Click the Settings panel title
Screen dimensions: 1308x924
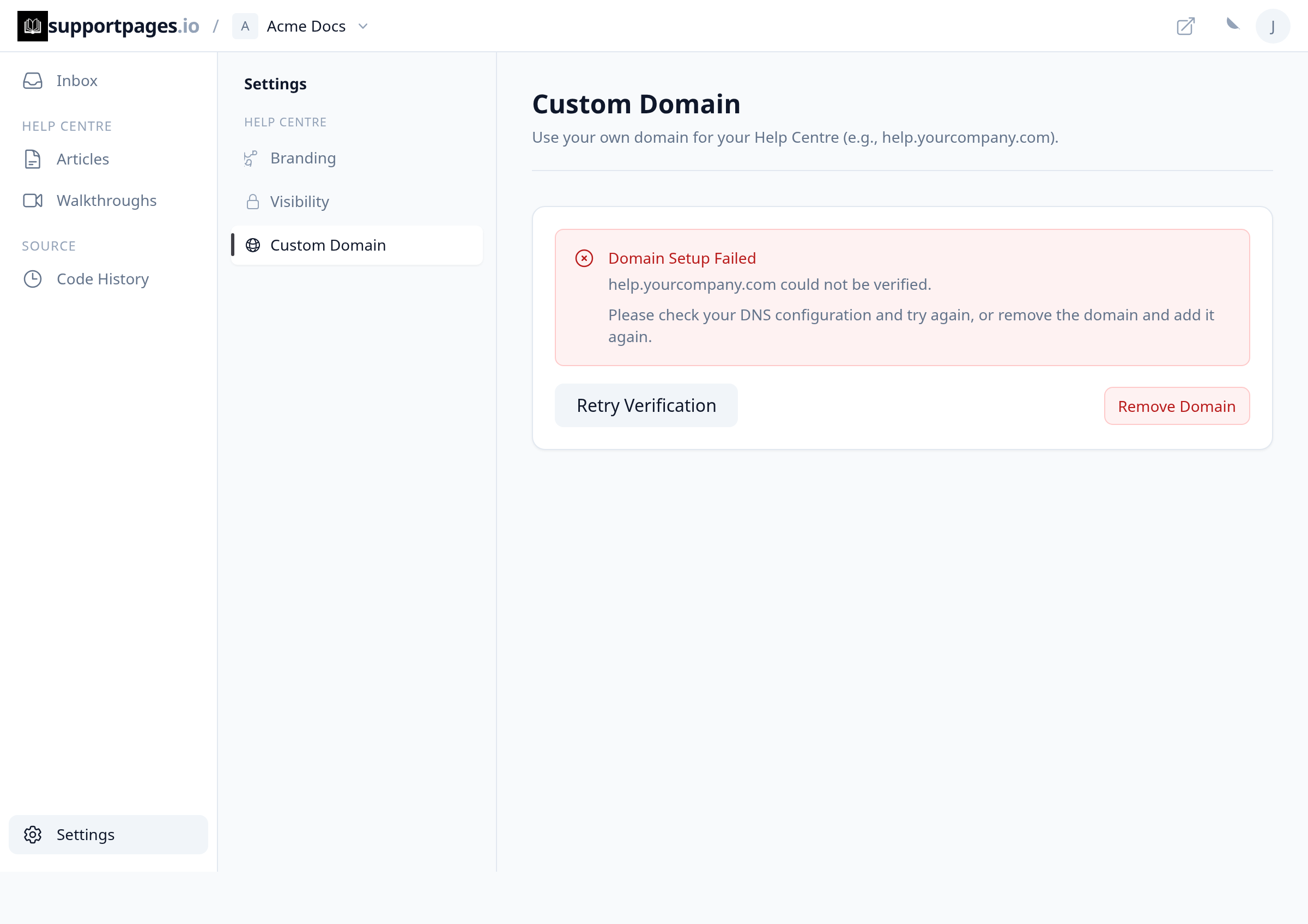click(x=275, y=84)
